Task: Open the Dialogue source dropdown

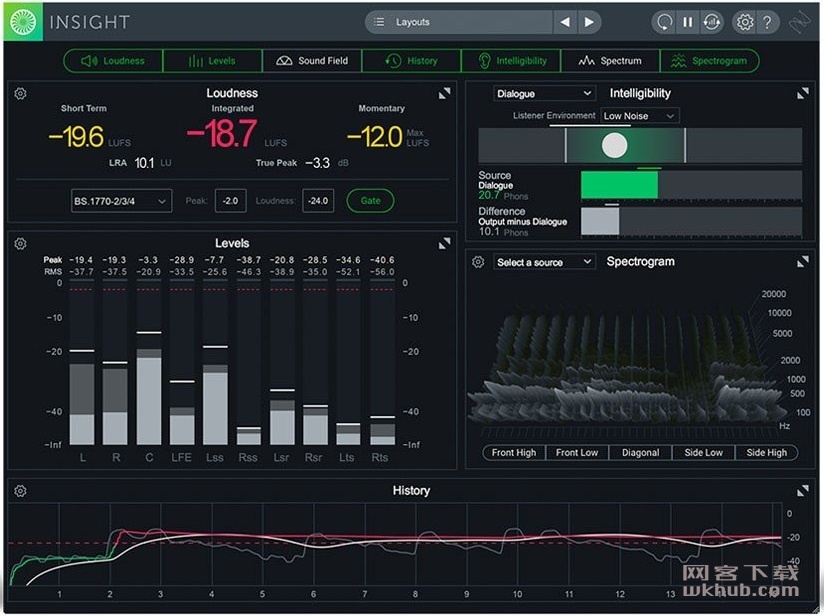Action: [x=544, y=94]
